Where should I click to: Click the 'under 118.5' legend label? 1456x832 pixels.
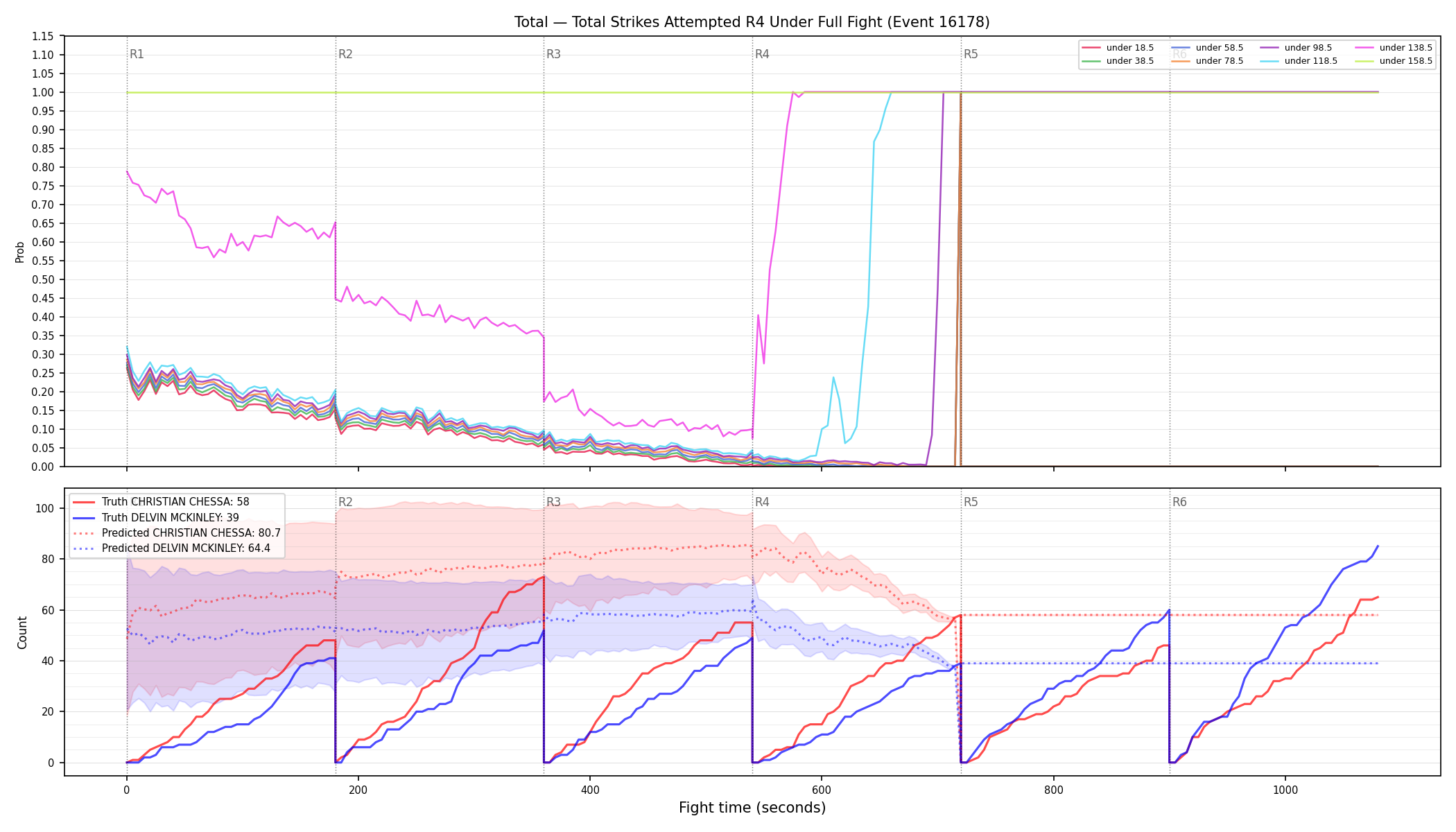[1311, 61]
